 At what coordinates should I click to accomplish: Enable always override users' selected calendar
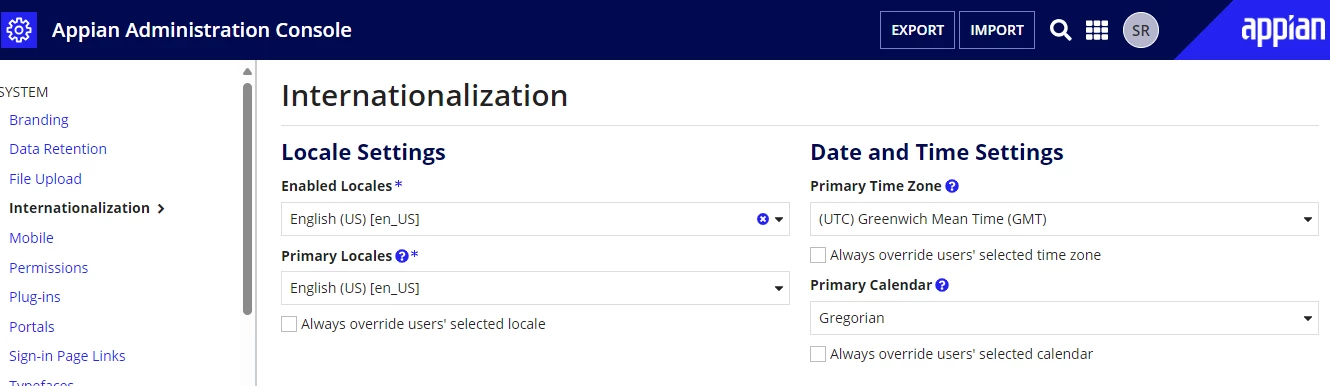point(818,354)
